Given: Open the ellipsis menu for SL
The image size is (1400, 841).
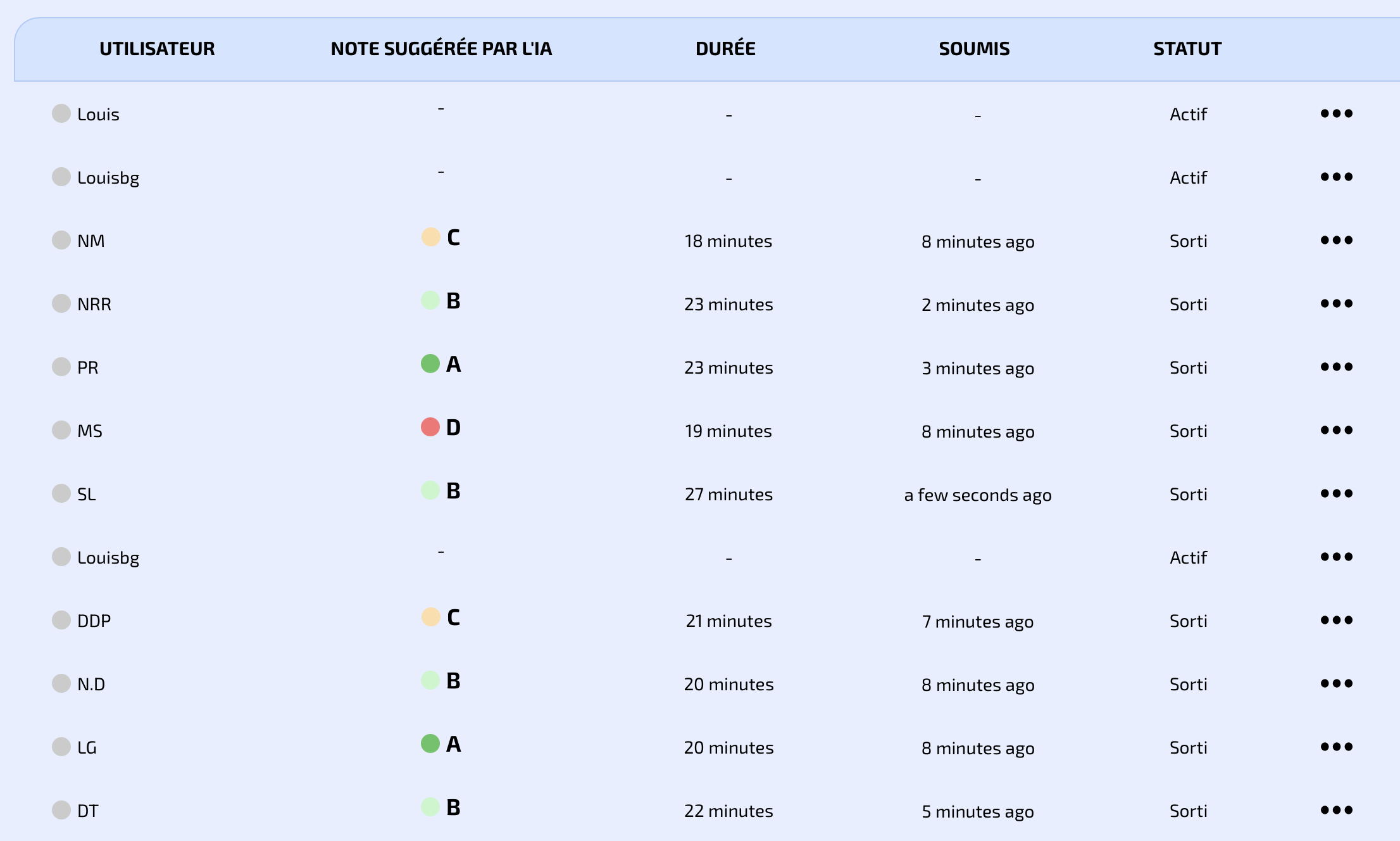Looking at the screenshot, I should 1336,494.
